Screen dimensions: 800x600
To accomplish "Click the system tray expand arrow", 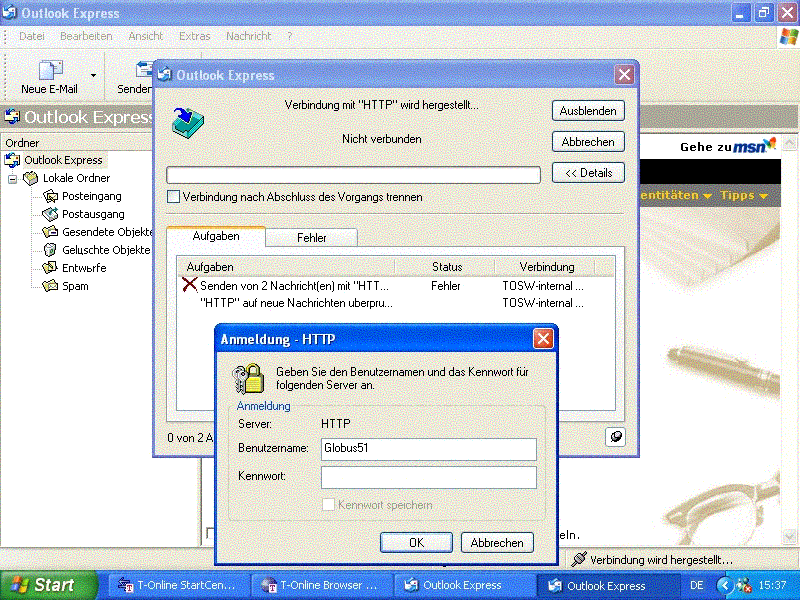I will [x=724, y=585].
